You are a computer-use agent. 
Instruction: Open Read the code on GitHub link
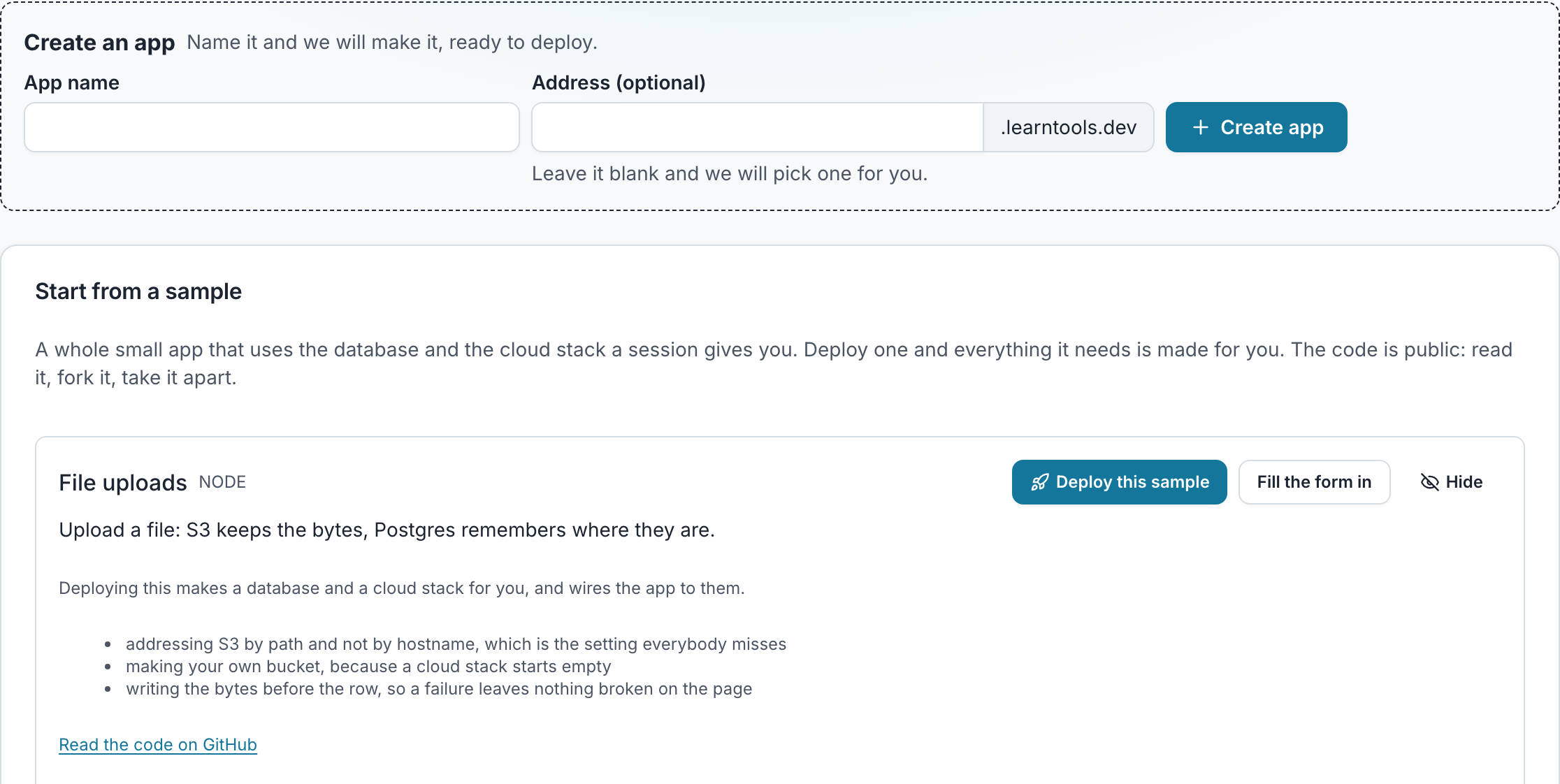tap(158, 745)
